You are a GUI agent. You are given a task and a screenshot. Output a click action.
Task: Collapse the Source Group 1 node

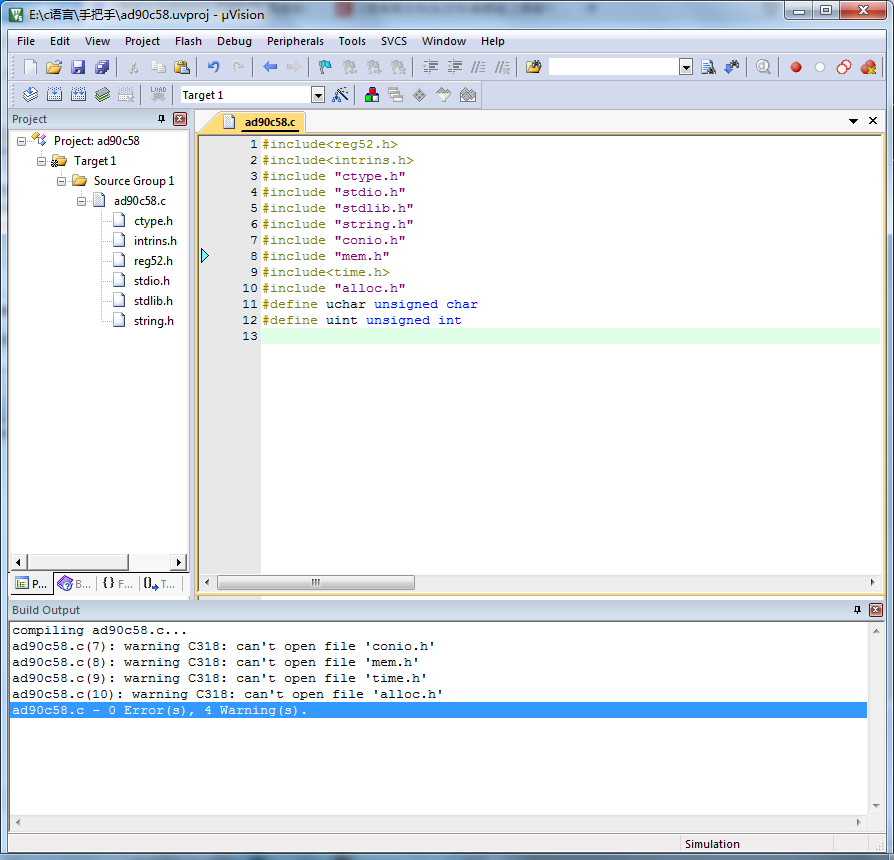[x=62, y=181]
